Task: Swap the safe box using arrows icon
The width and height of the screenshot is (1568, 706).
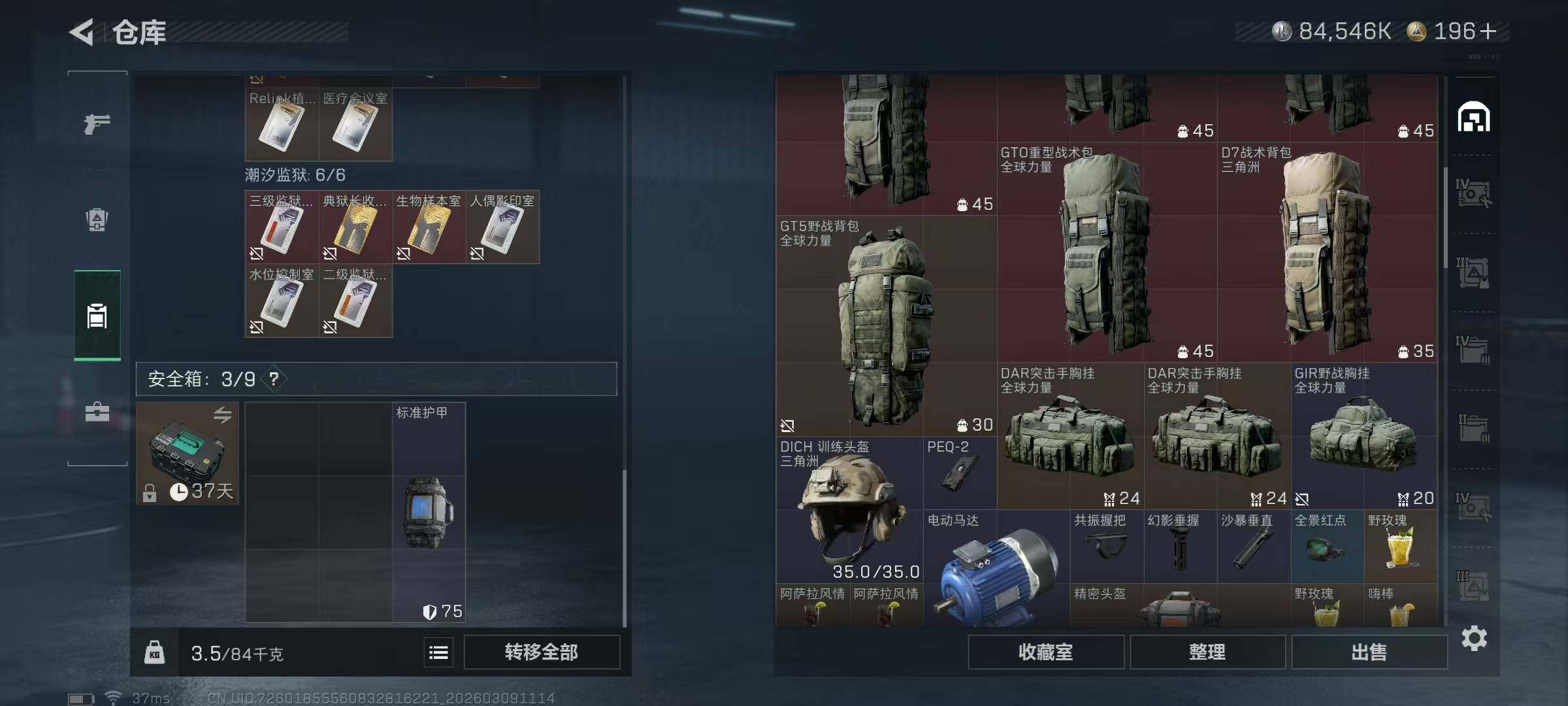Action: [x=223, y=414]
